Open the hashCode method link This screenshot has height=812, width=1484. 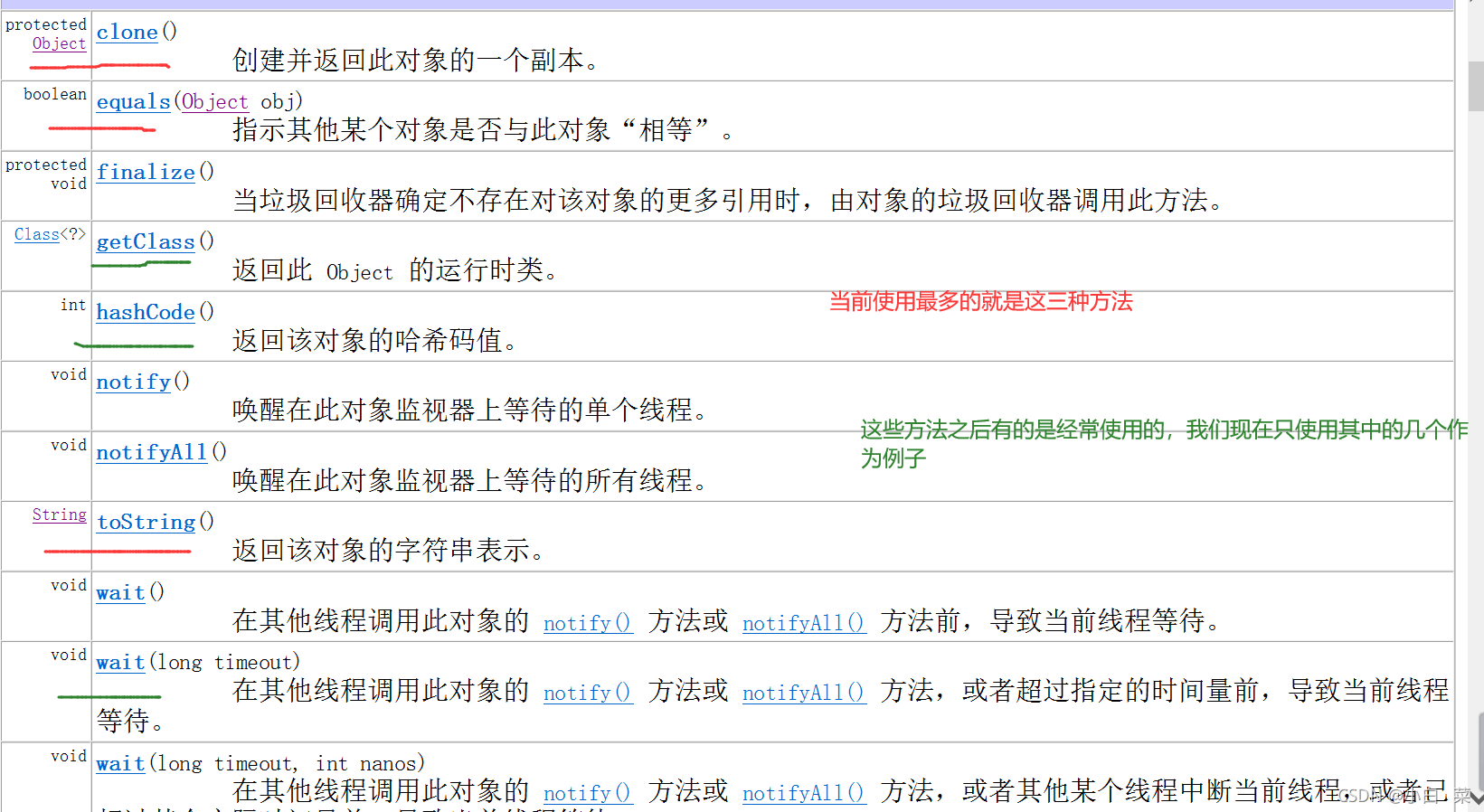146,312
